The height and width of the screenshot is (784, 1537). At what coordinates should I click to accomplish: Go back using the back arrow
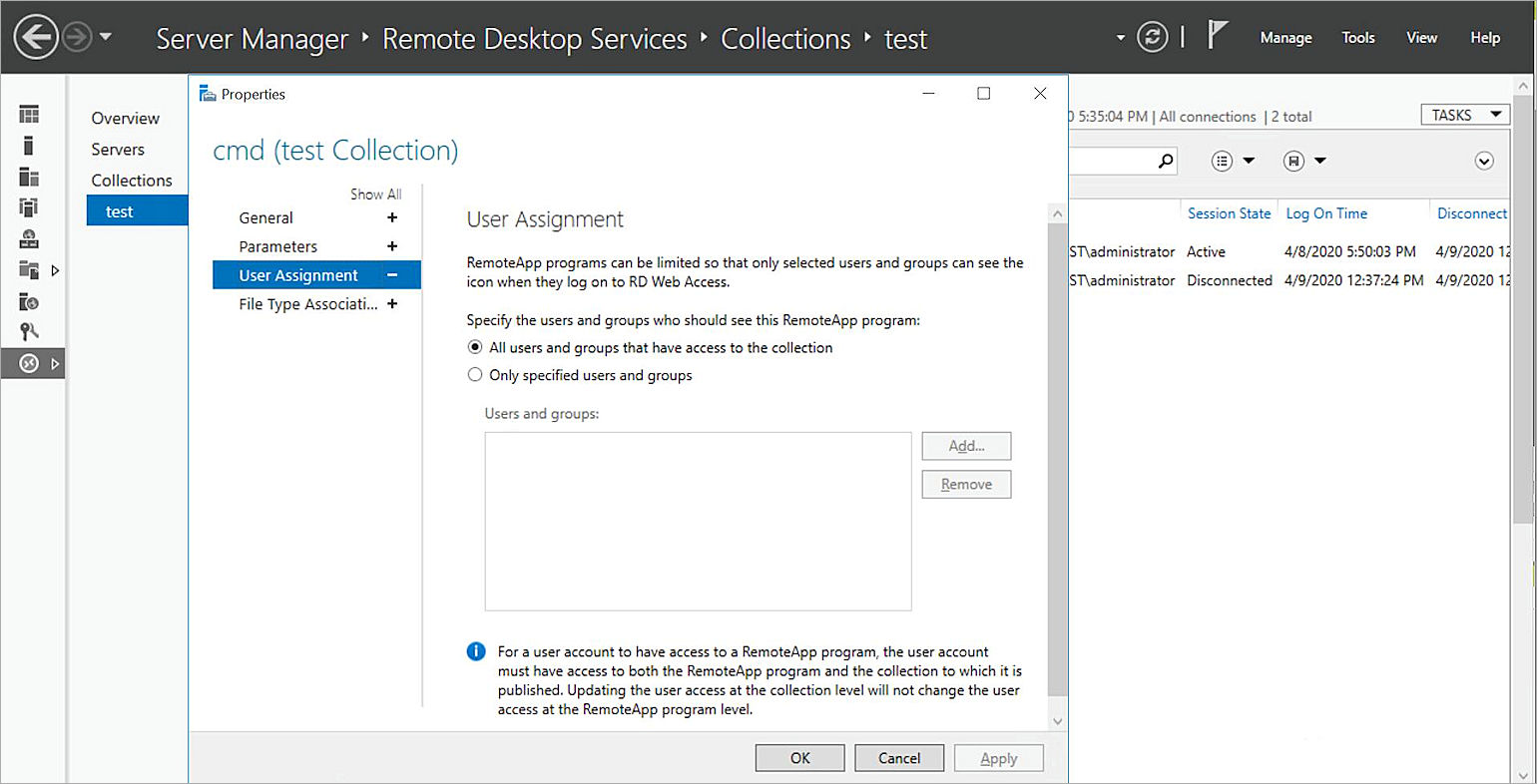pyautogui.click(x=36, y=38)
